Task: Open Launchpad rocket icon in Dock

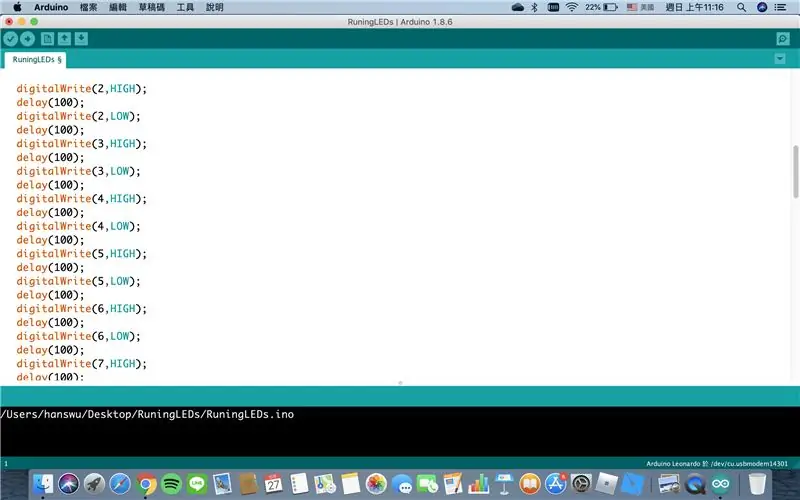Action: [94, 484]
